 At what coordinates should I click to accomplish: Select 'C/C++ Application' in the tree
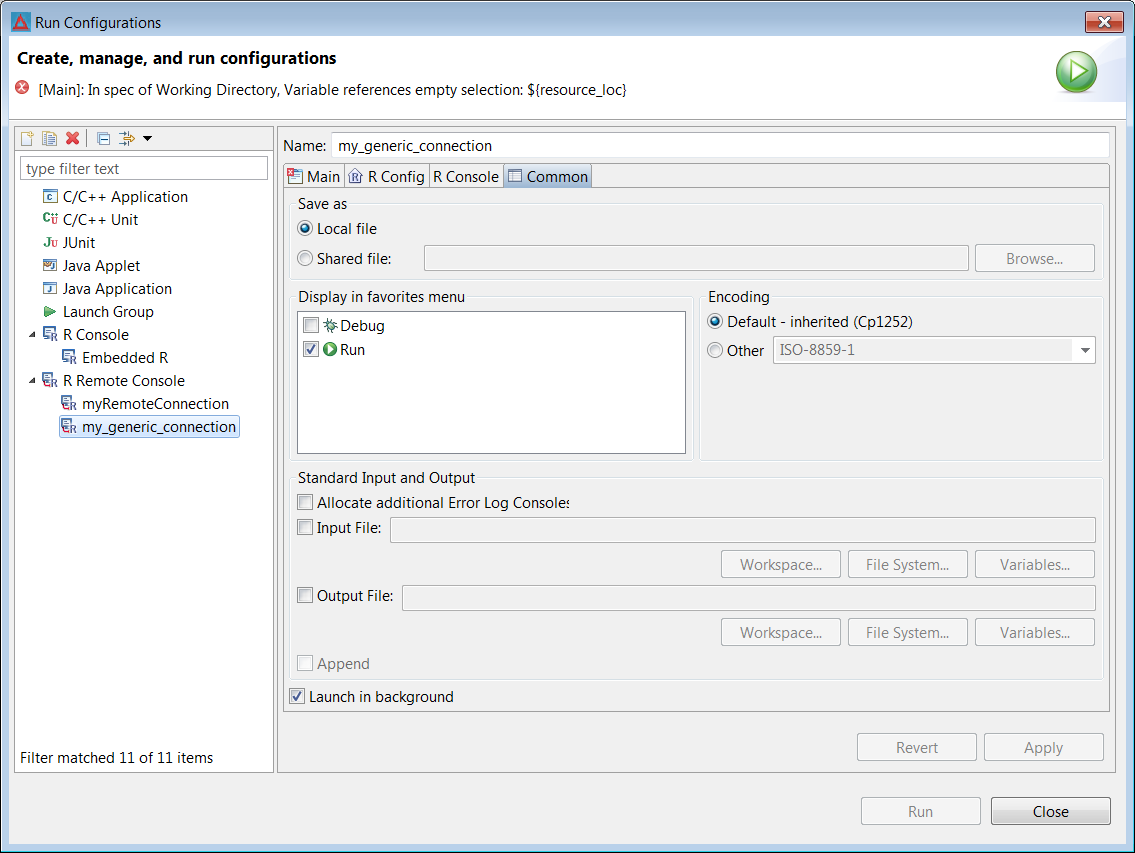coord(125,196)
